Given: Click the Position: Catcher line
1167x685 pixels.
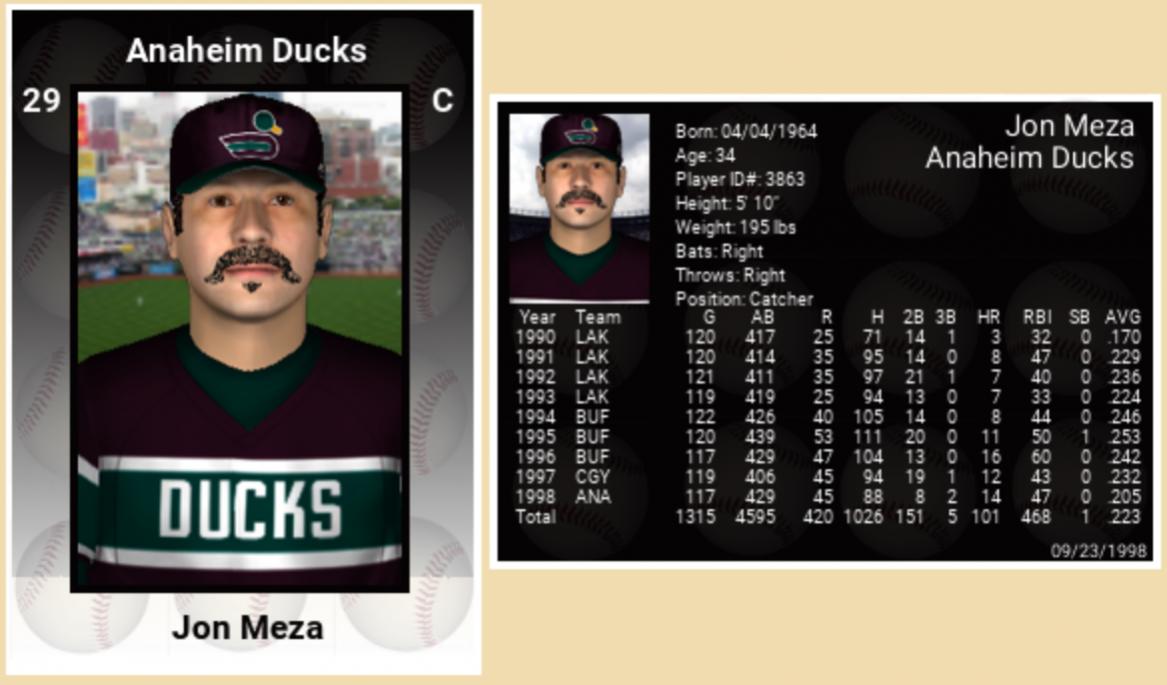Looking at the screenshot, I should (744, 299).
